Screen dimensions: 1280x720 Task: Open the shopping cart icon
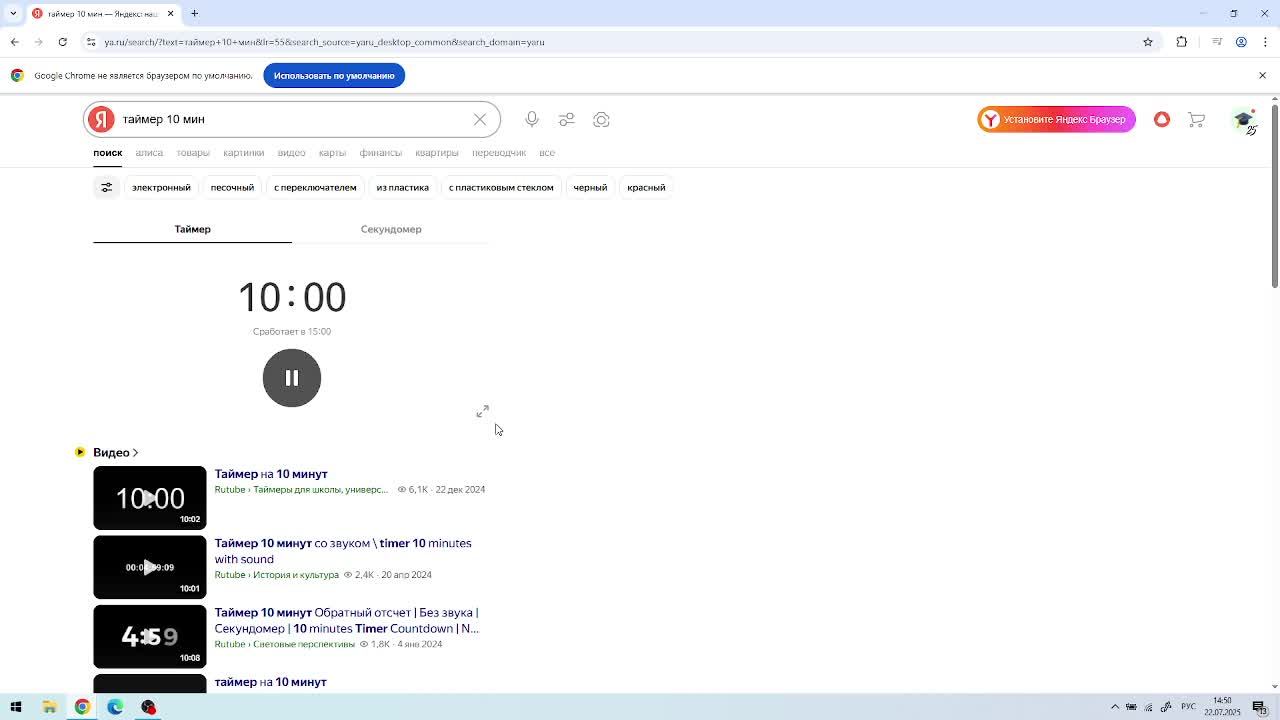pos(1196,119)
